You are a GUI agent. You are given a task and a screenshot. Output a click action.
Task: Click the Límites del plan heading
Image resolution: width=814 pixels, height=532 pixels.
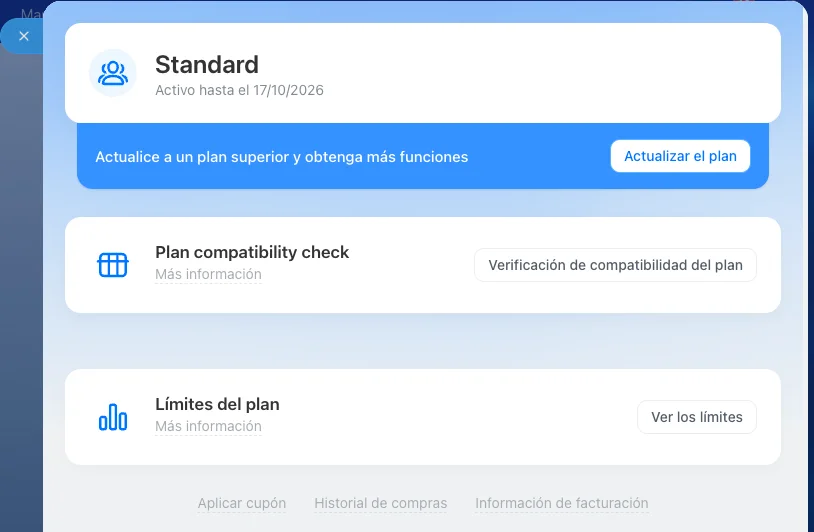217,404
